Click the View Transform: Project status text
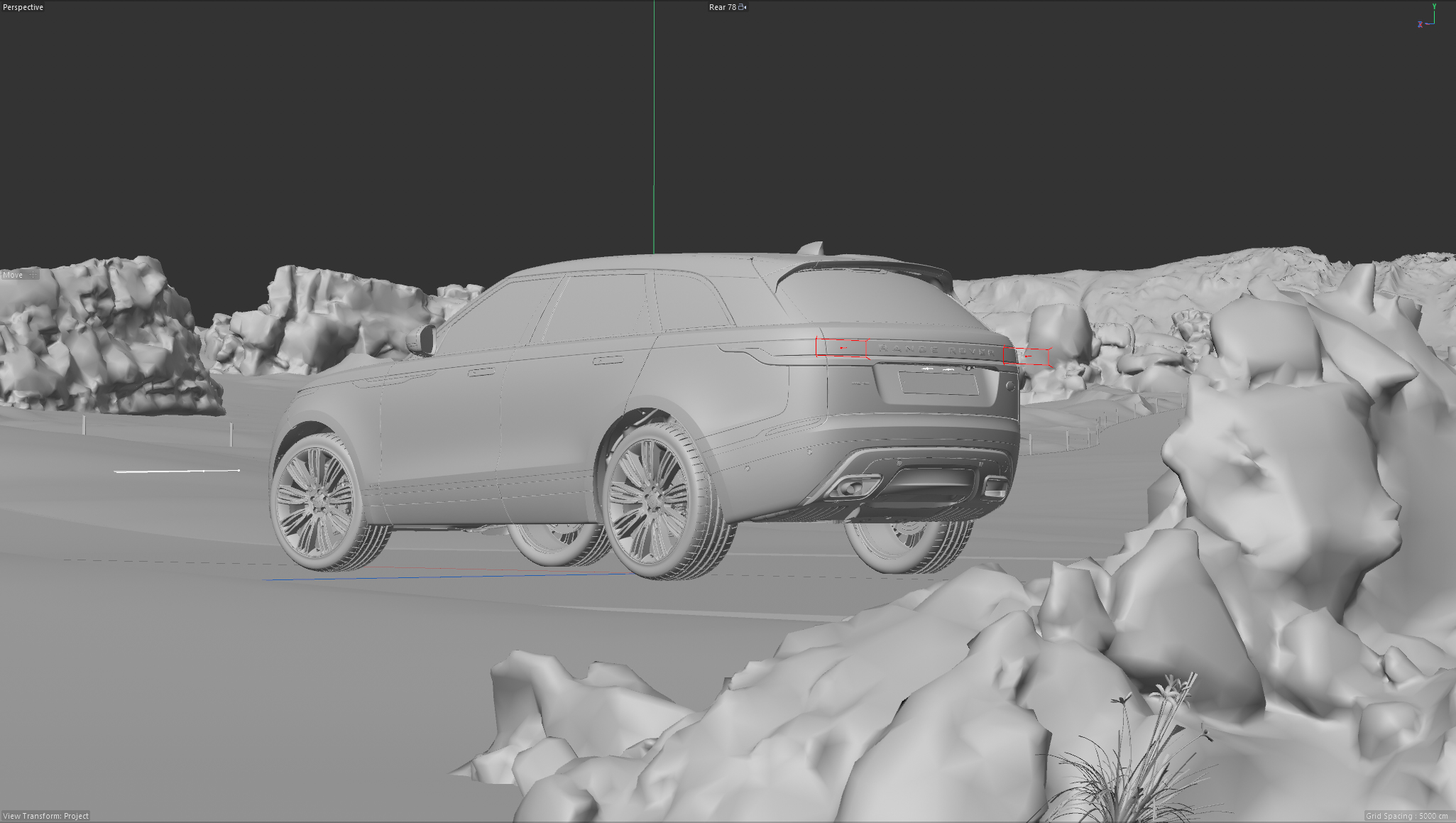The image size is (1456, 823). (46, 816)
